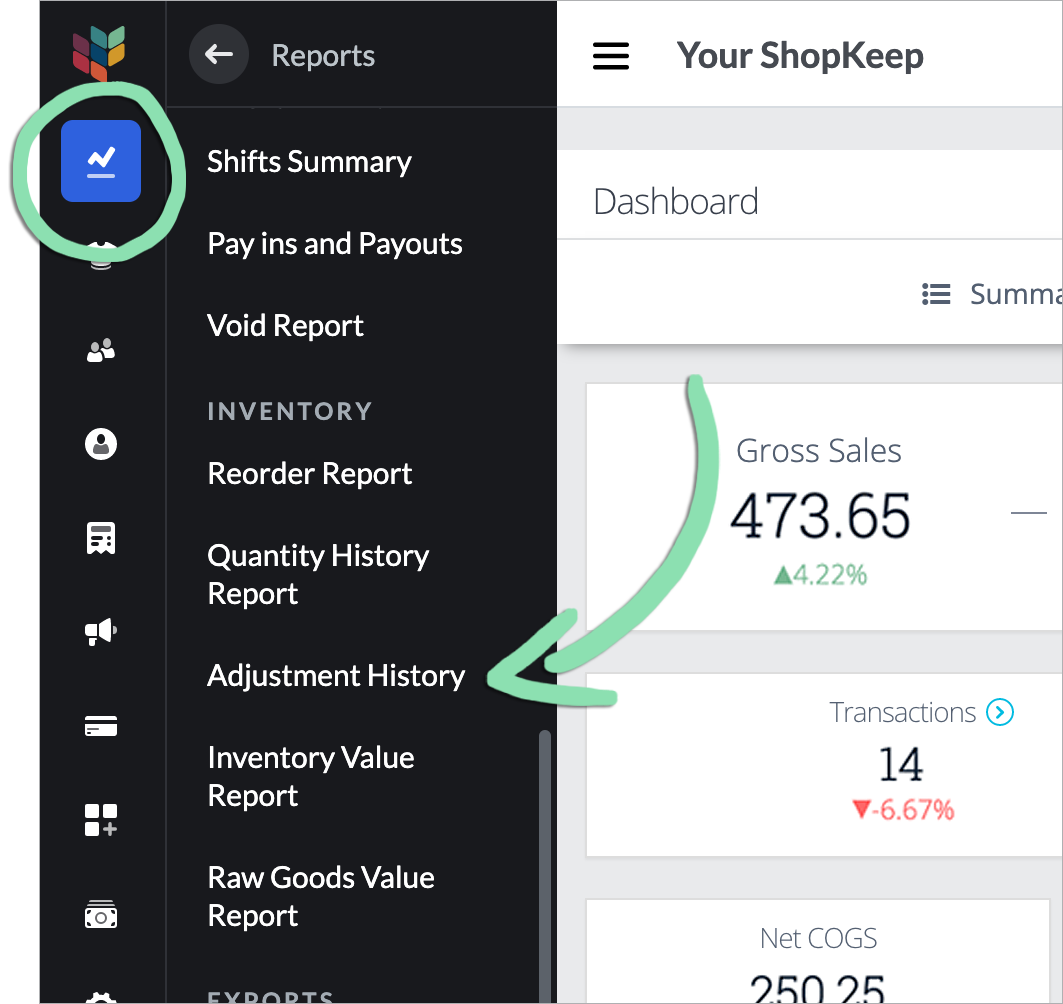The width and height of the screenshot is (1063, 1004).
Task: Open the apps add-on grid icon
Action: 101,820
